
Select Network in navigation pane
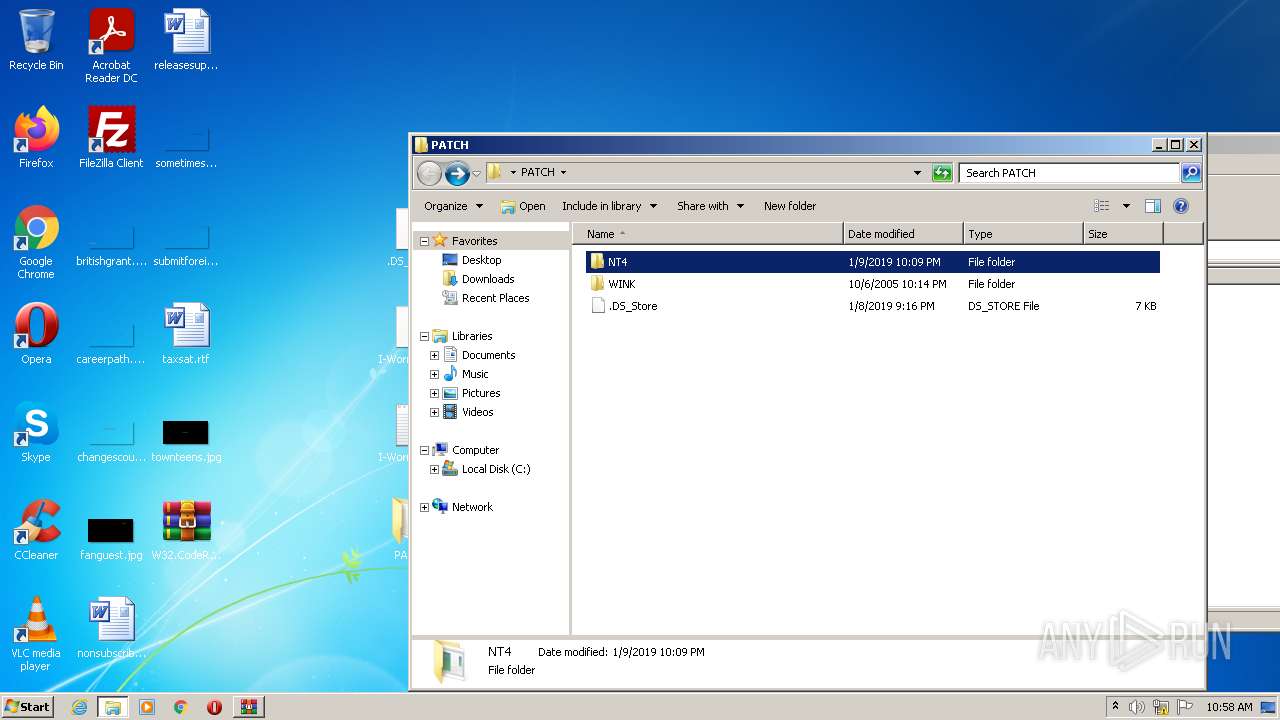pyautogui.click(x=472, y=507)
